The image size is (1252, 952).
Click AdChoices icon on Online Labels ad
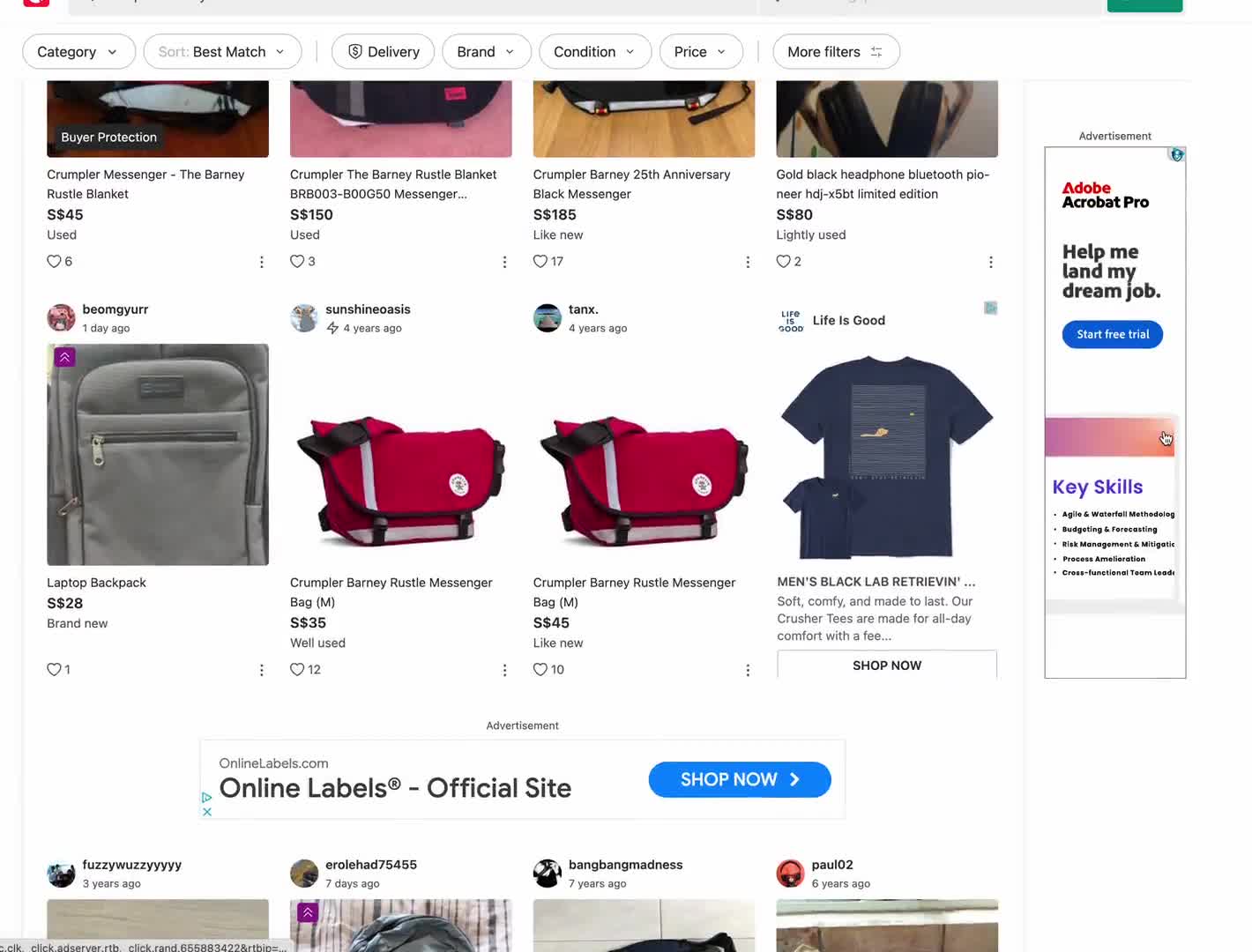pos(207,797)
